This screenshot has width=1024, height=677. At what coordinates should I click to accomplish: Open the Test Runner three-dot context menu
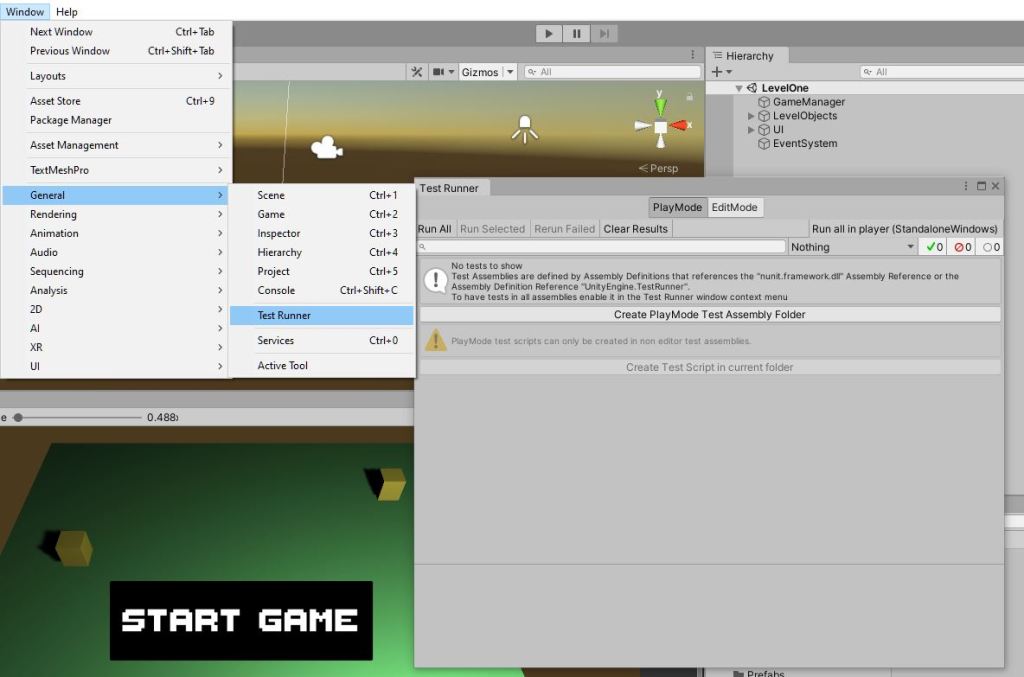[965, 186]
